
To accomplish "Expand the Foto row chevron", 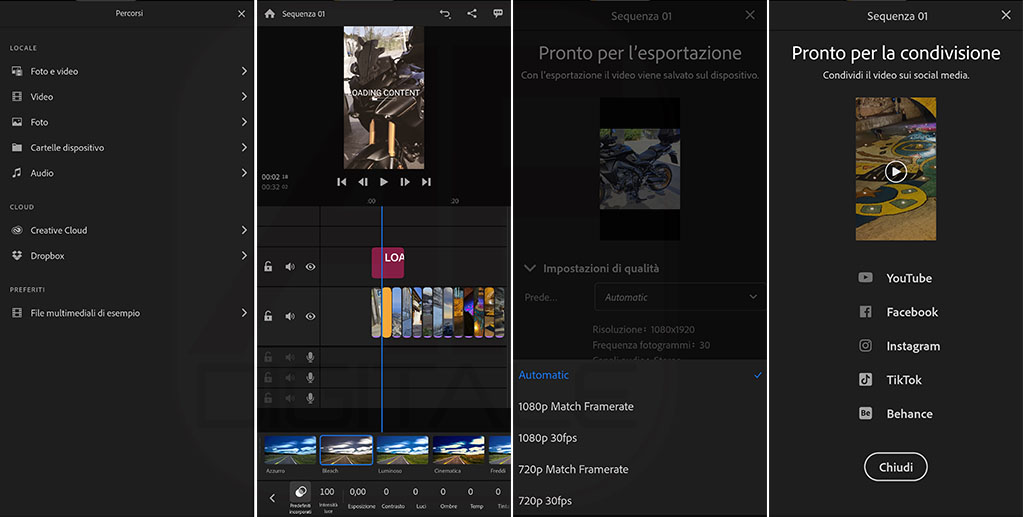I will click(x=244, y=121).
